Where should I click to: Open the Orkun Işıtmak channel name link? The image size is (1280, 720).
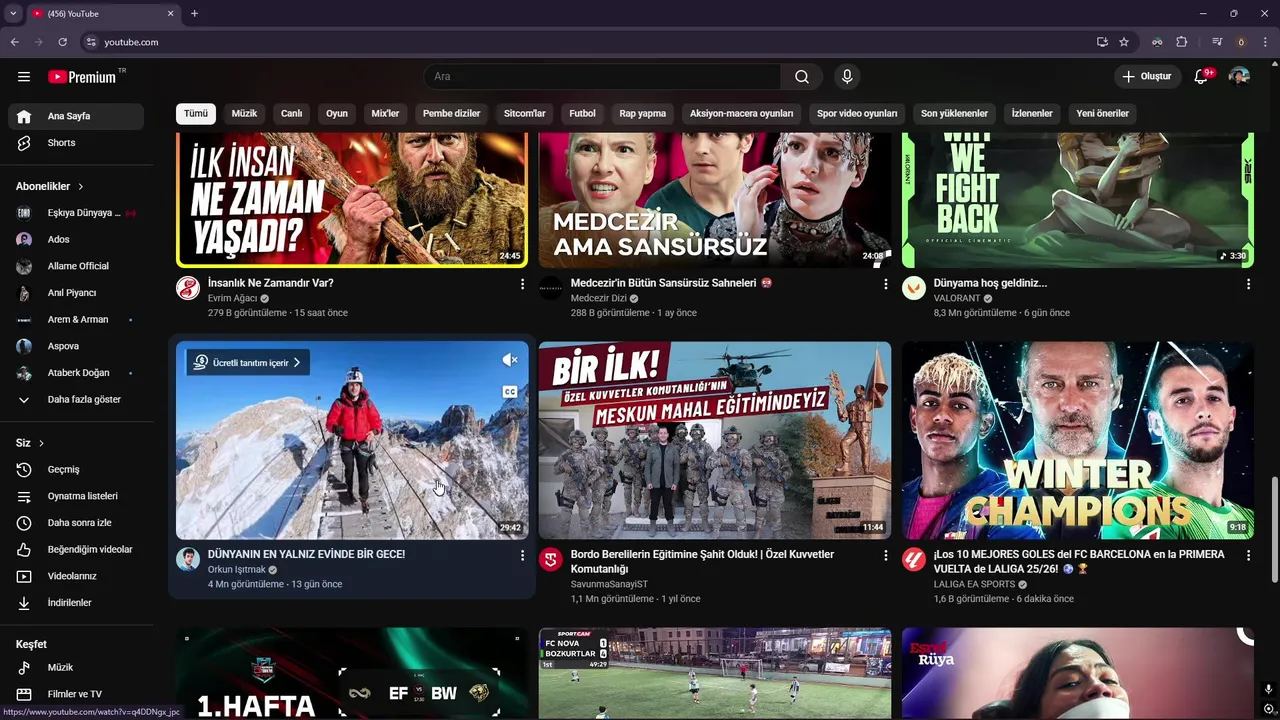pos(236,570)
